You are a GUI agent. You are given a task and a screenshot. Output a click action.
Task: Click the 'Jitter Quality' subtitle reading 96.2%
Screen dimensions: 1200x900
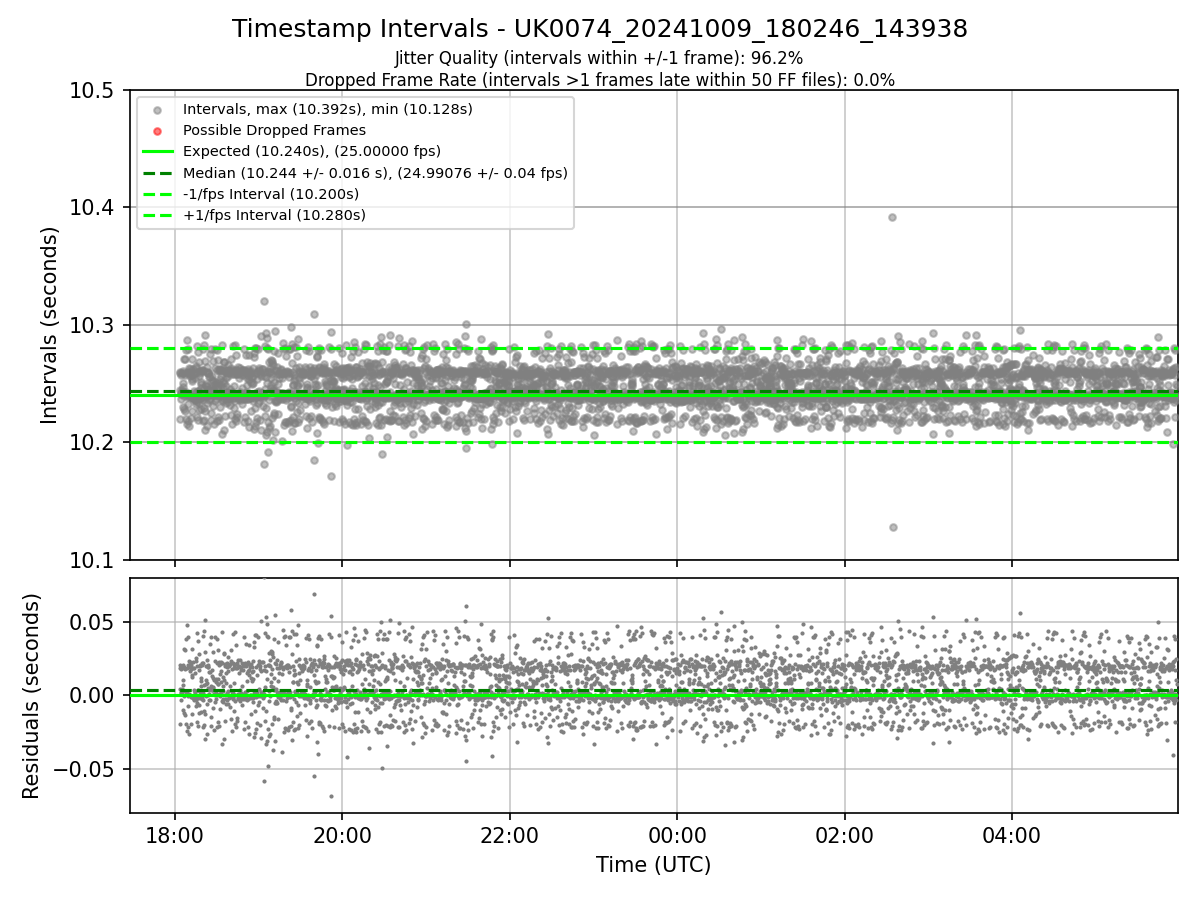click(599, 58)
